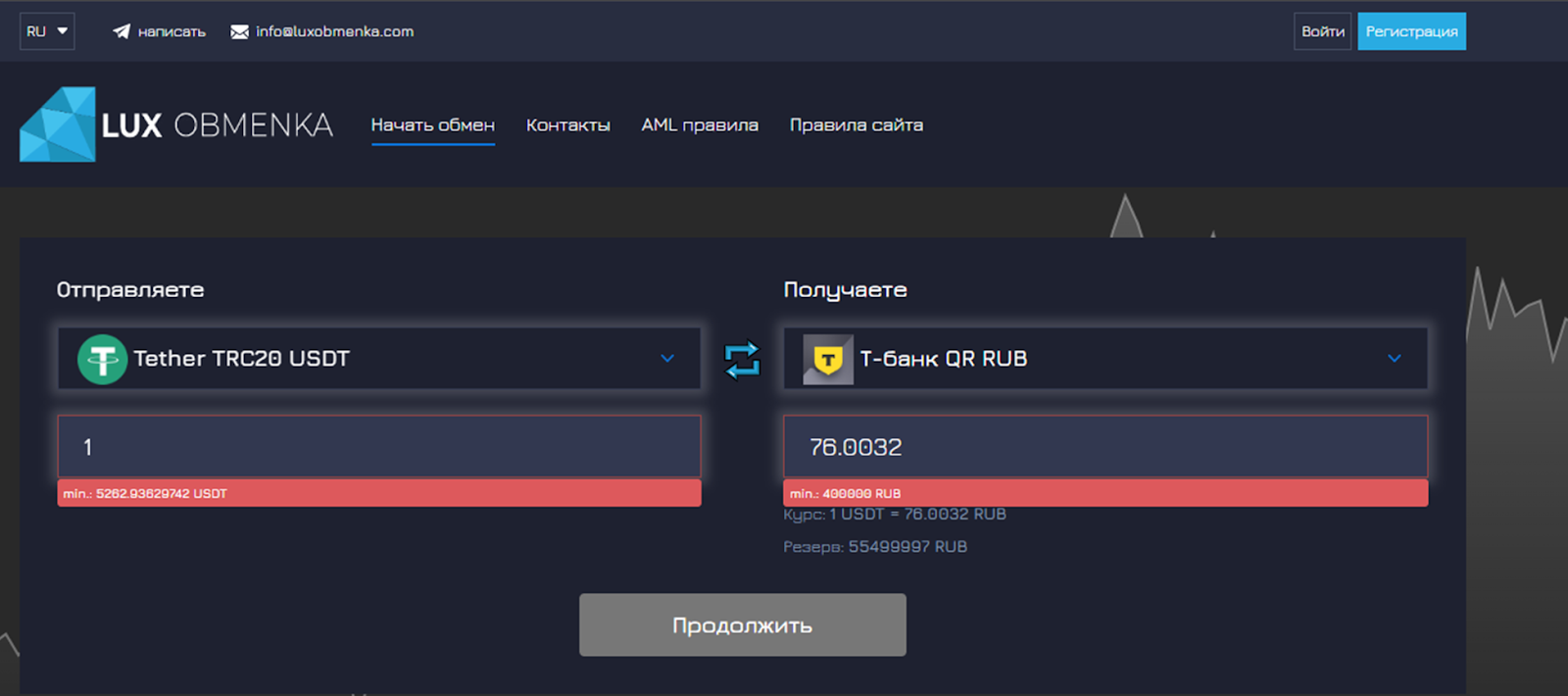1568x696 pixels.
Task: Click the min 5262.93629742 USDT warning
Action: coord(379,493)
